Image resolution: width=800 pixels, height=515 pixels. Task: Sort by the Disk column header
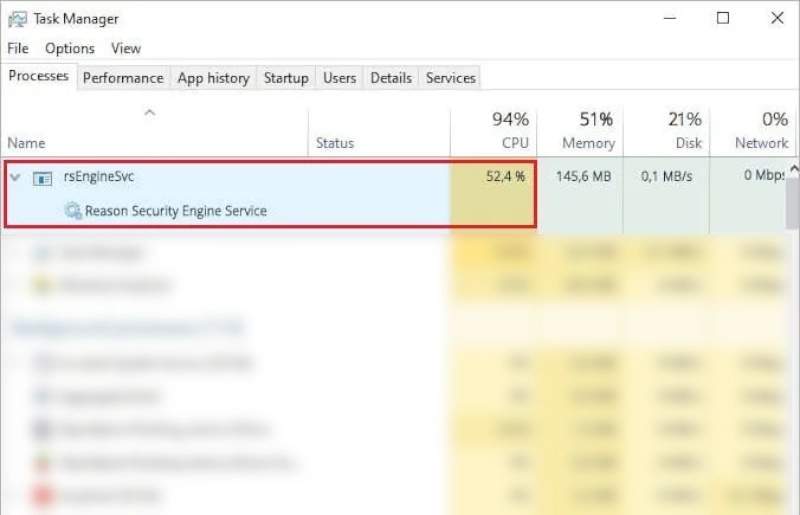666,132
